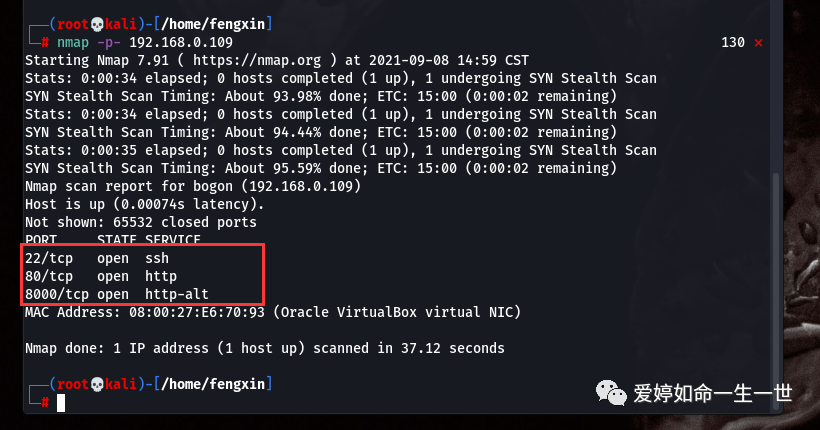Viewport: 820px width, 430px height.
Task: Click the exit code 130 indicator
Action: click(x=733, y=42)
